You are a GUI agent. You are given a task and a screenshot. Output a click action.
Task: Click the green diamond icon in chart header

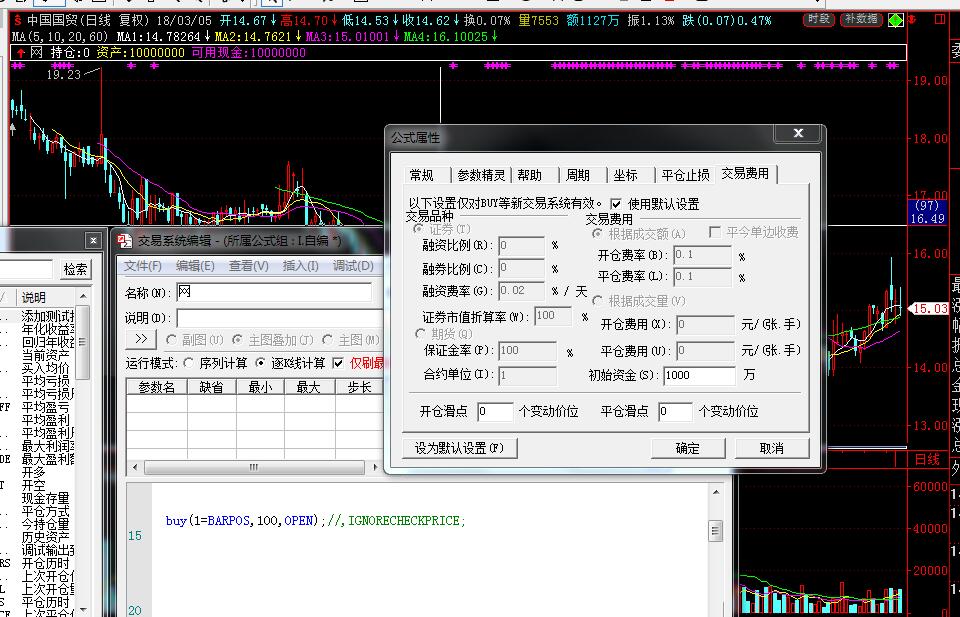coord(895,20)
